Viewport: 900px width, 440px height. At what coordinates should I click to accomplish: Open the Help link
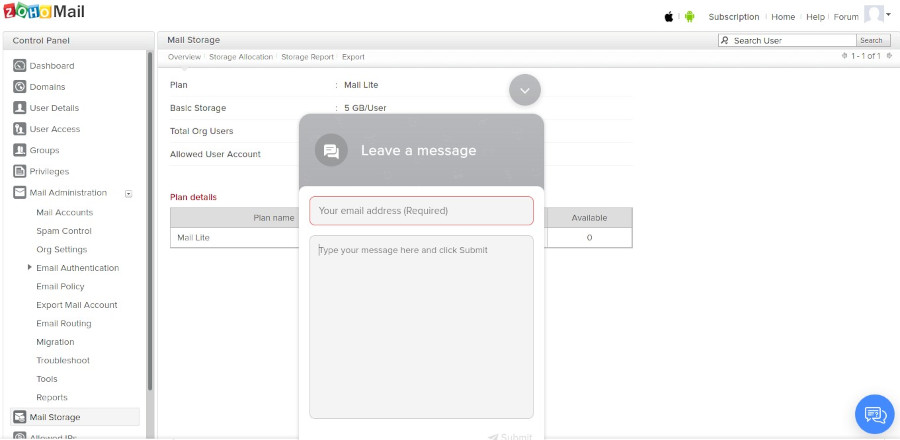click(x=815, y=17)
